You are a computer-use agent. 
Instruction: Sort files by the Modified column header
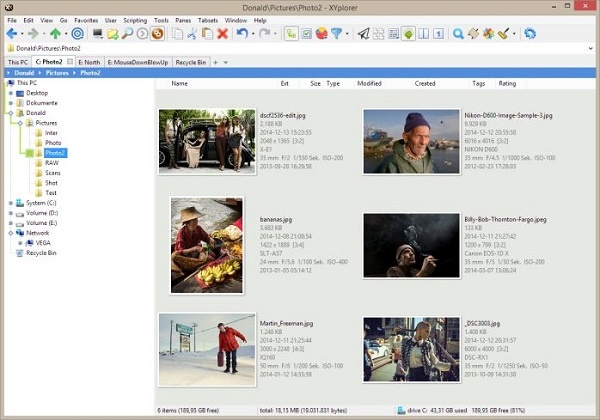click(x=369, y=84)
